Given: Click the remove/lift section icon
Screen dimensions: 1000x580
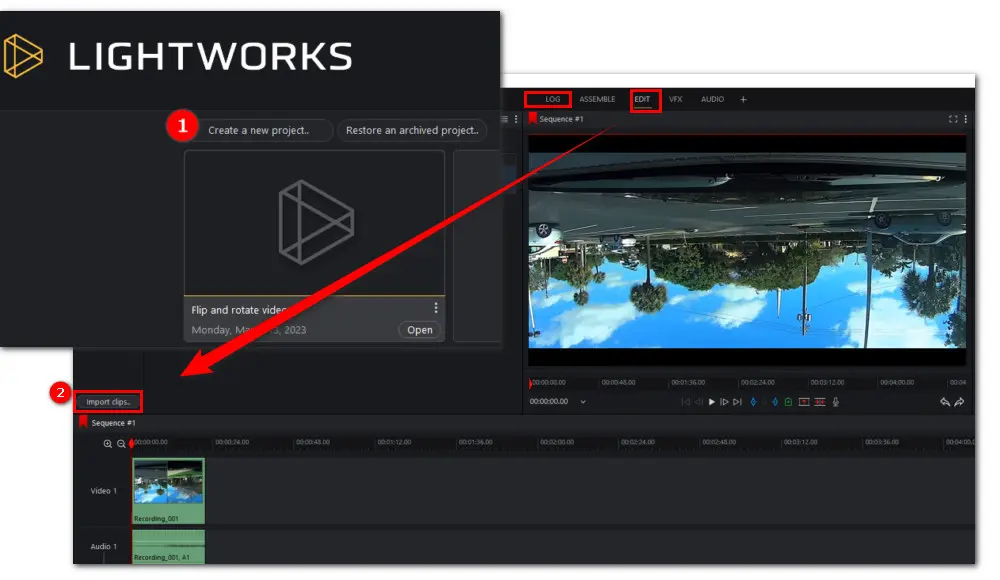Looking at the screenshot, I should [x=804, y=402].
